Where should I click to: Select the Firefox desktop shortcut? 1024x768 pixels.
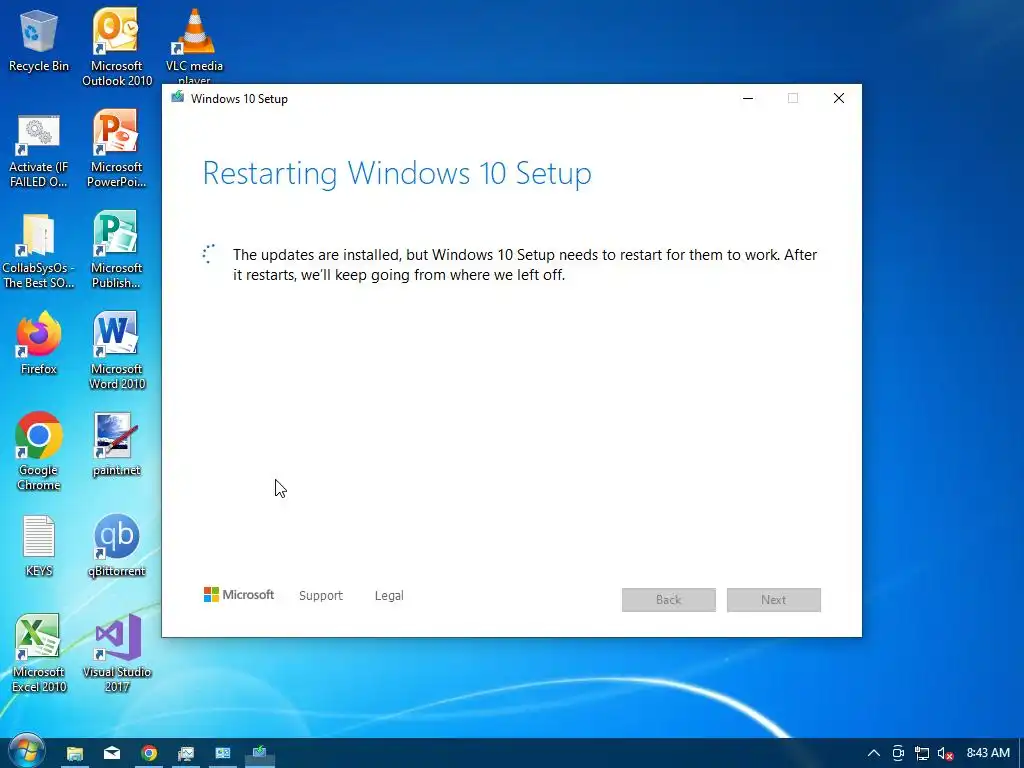[39, 343]
